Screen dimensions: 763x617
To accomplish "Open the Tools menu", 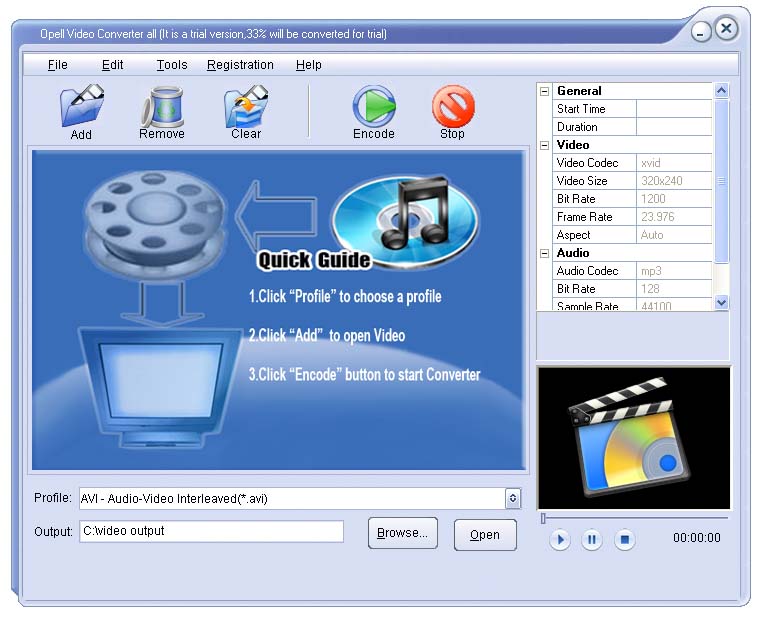I will tap(172, 65).
